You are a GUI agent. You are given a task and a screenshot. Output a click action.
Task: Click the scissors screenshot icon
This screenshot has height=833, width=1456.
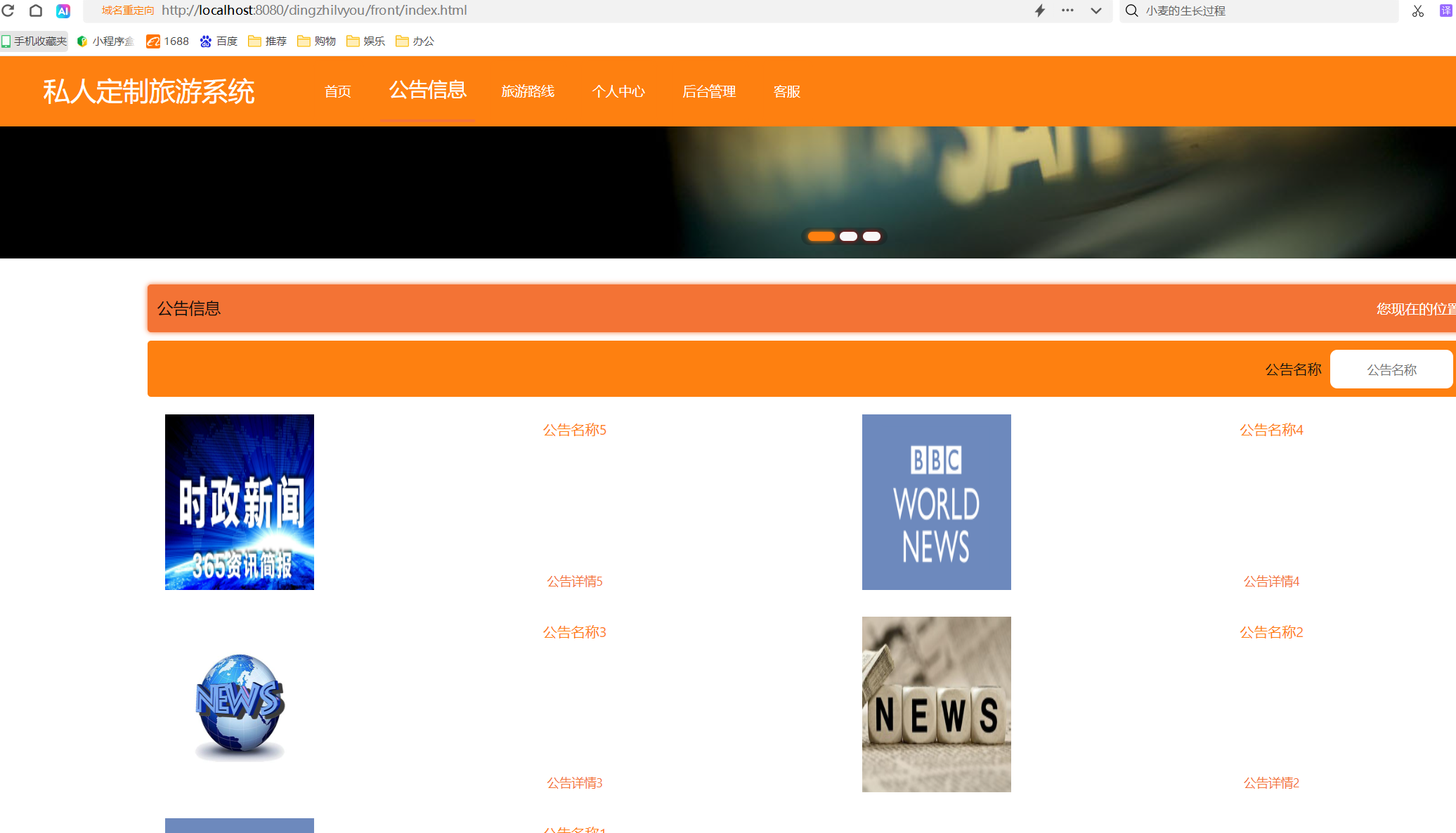(x=1418, y=11)
